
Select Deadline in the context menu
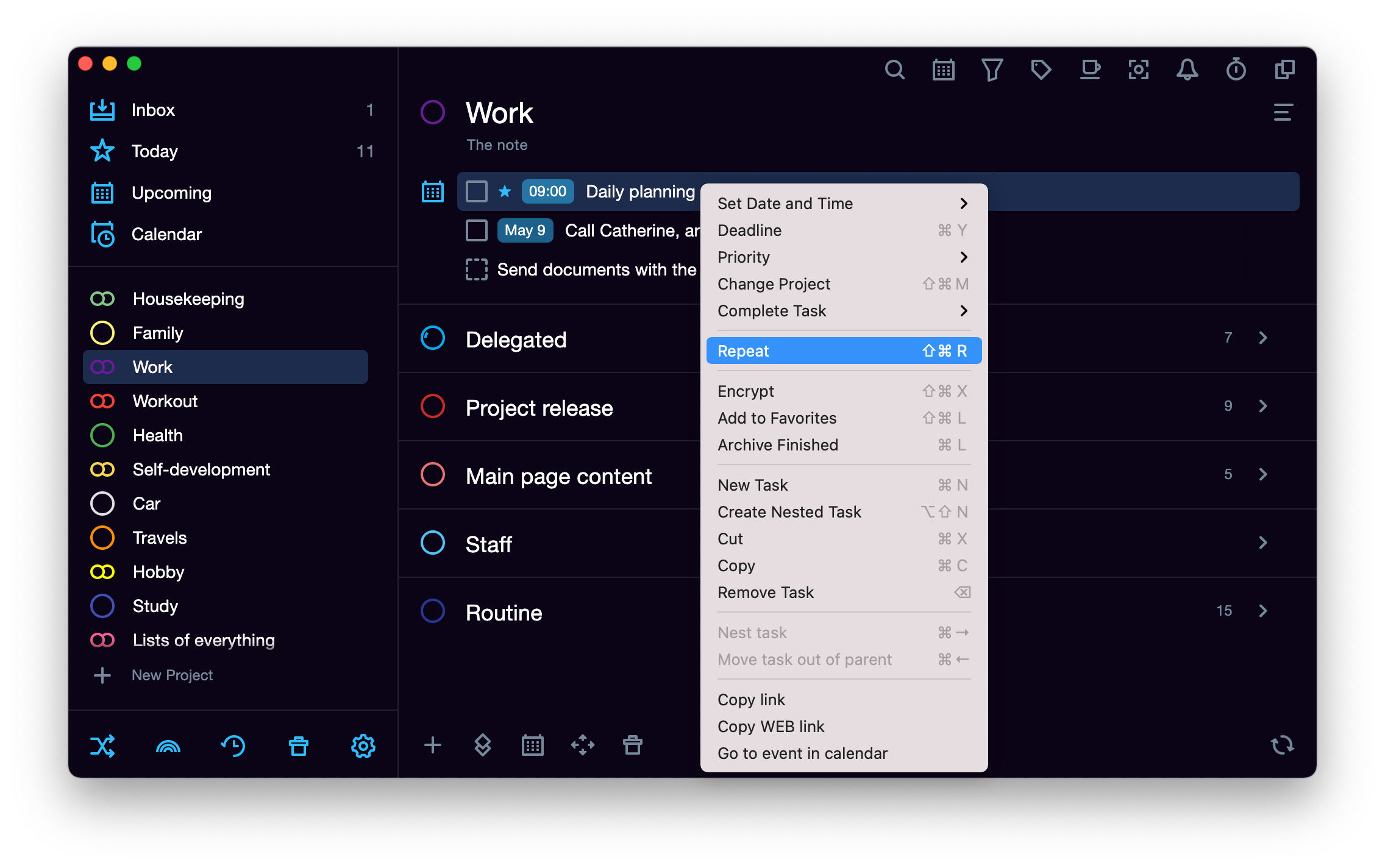click(844, 230)
